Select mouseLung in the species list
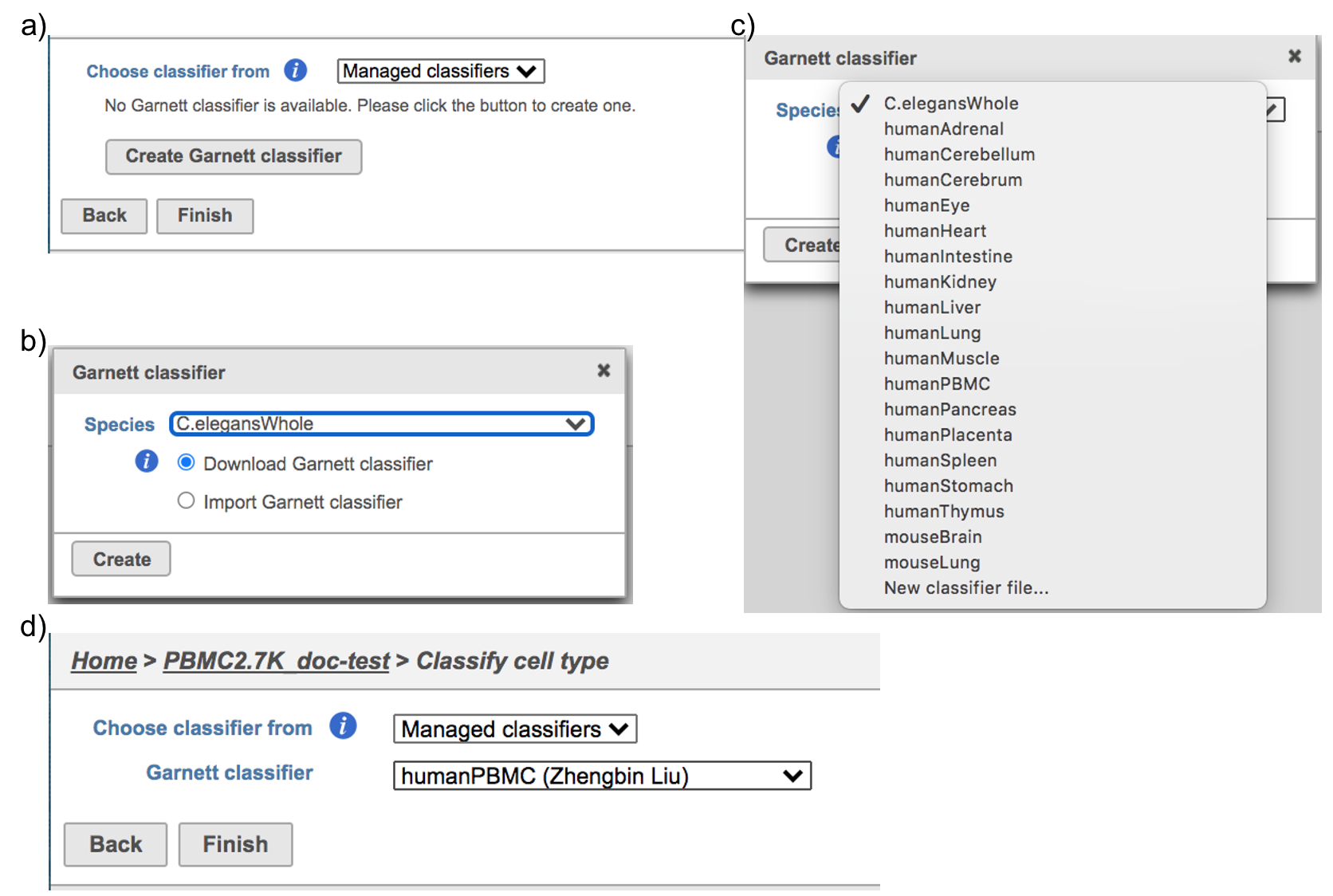 click(931, 563)
